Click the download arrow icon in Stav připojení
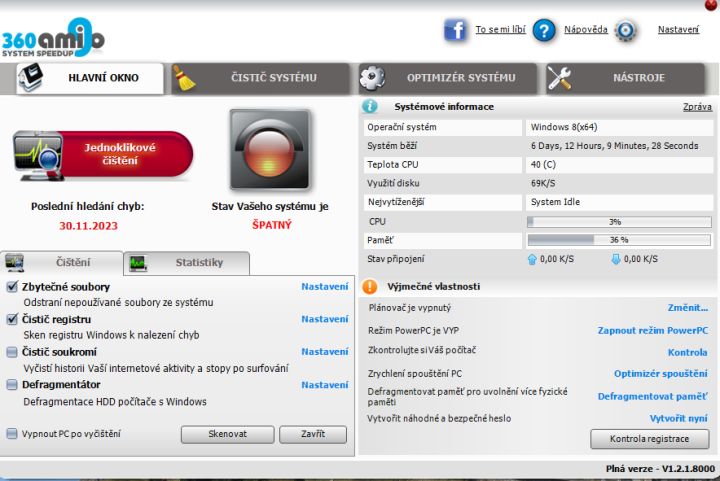The image size is (720, 481). click(616, 259)
